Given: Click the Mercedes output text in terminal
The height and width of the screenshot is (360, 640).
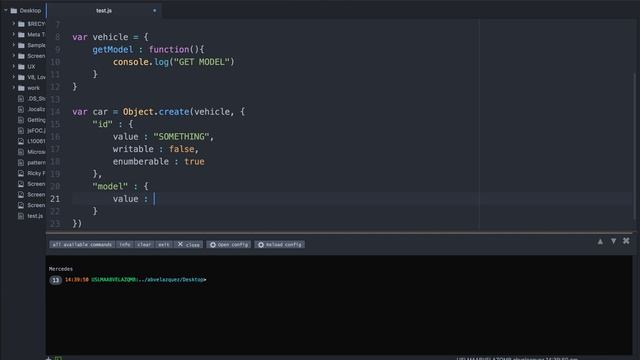Looking at the screenshot, I should (x=61, y=269).
